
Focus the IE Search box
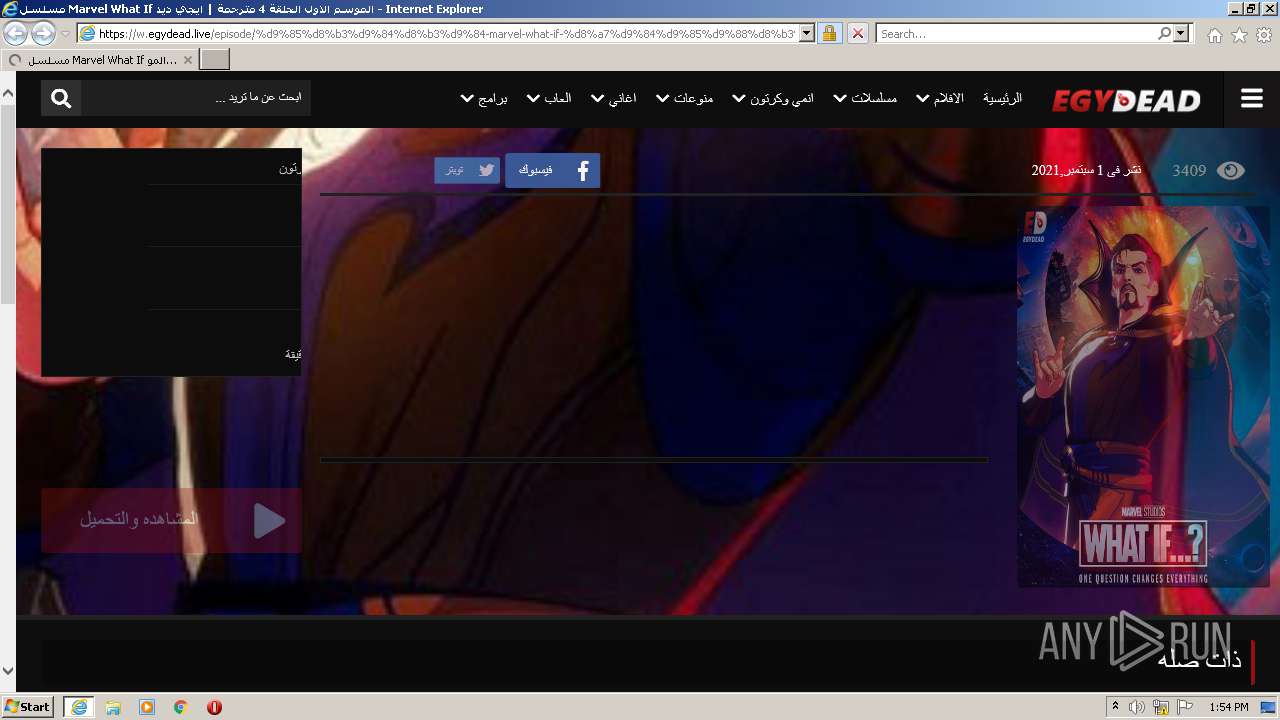pos(1017,33)
